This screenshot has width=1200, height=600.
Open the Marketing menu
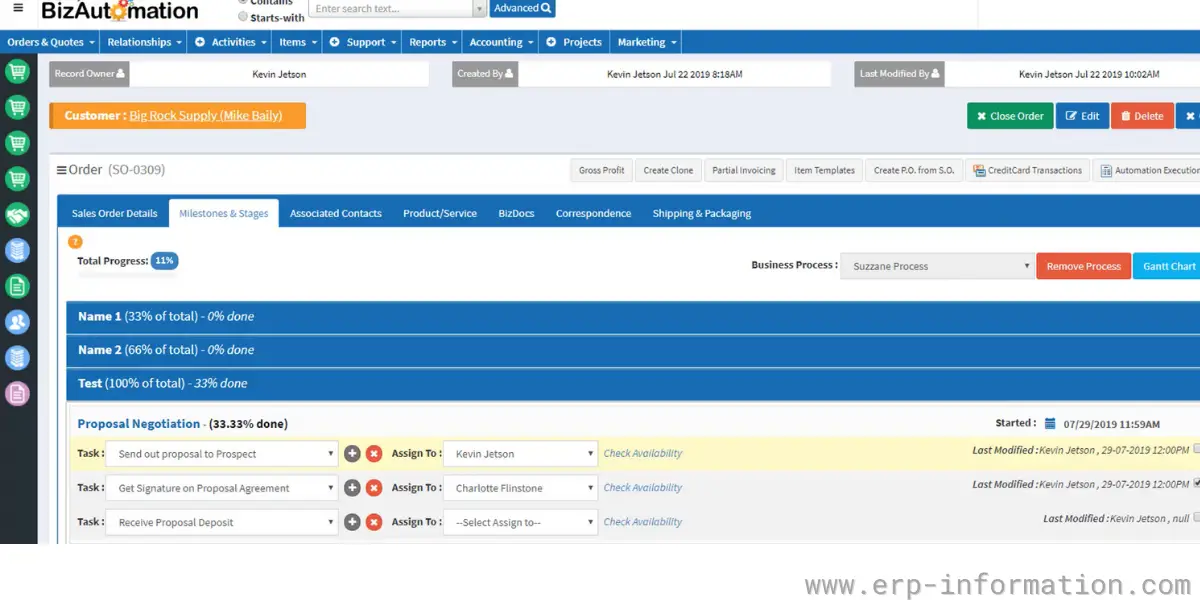tap(647, 42)
